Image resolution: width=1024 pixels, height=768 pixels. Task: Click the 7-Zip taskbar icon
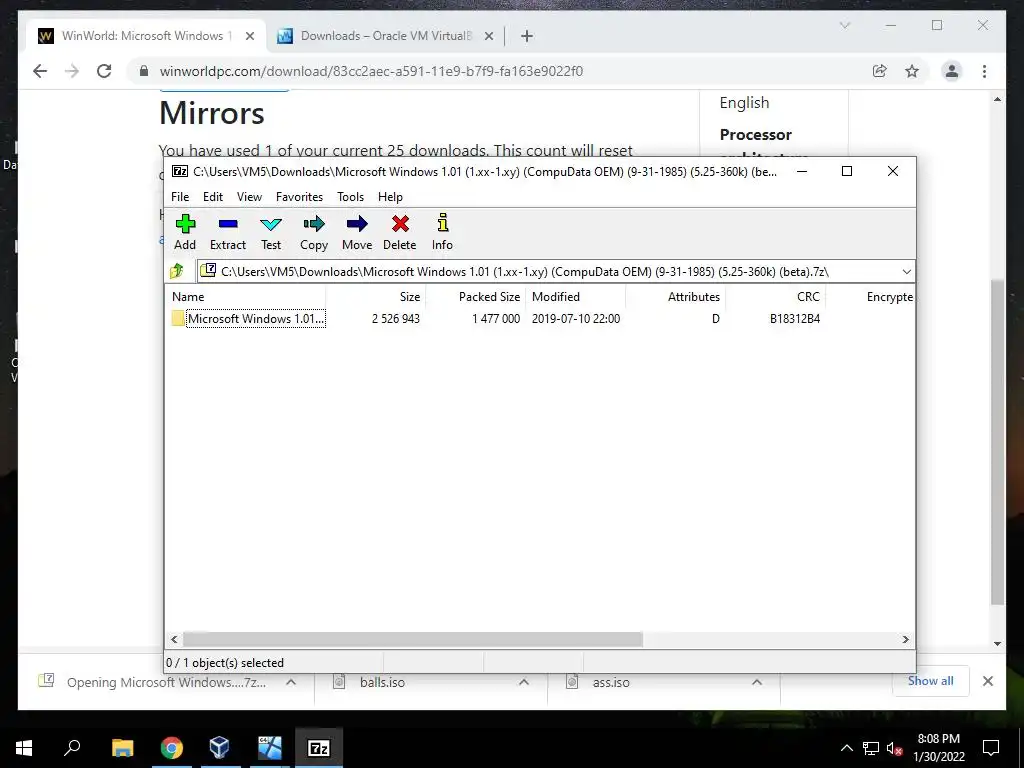[318, 748]
